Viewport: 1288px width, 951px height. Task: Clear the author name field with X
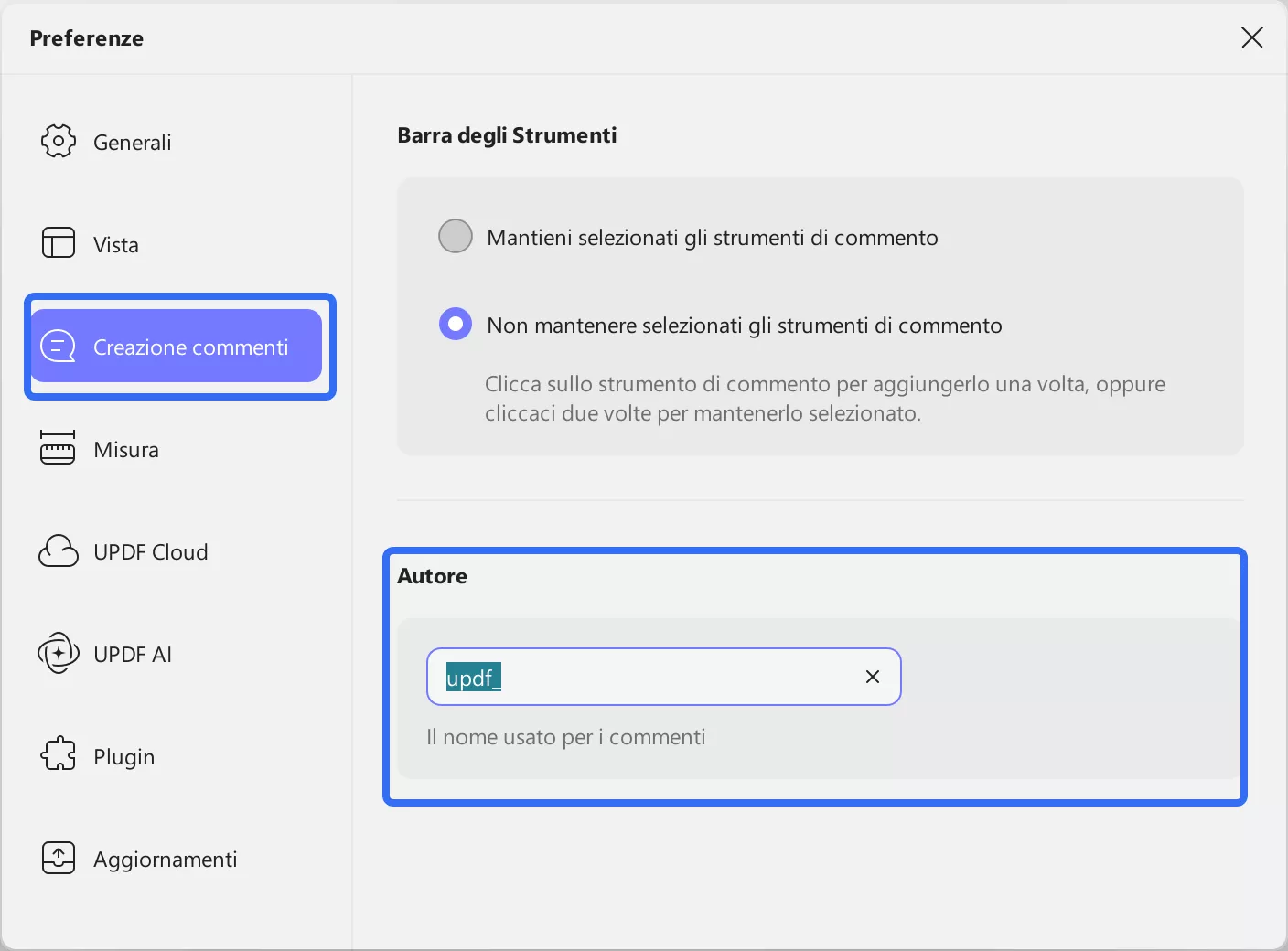pos(873,677)
